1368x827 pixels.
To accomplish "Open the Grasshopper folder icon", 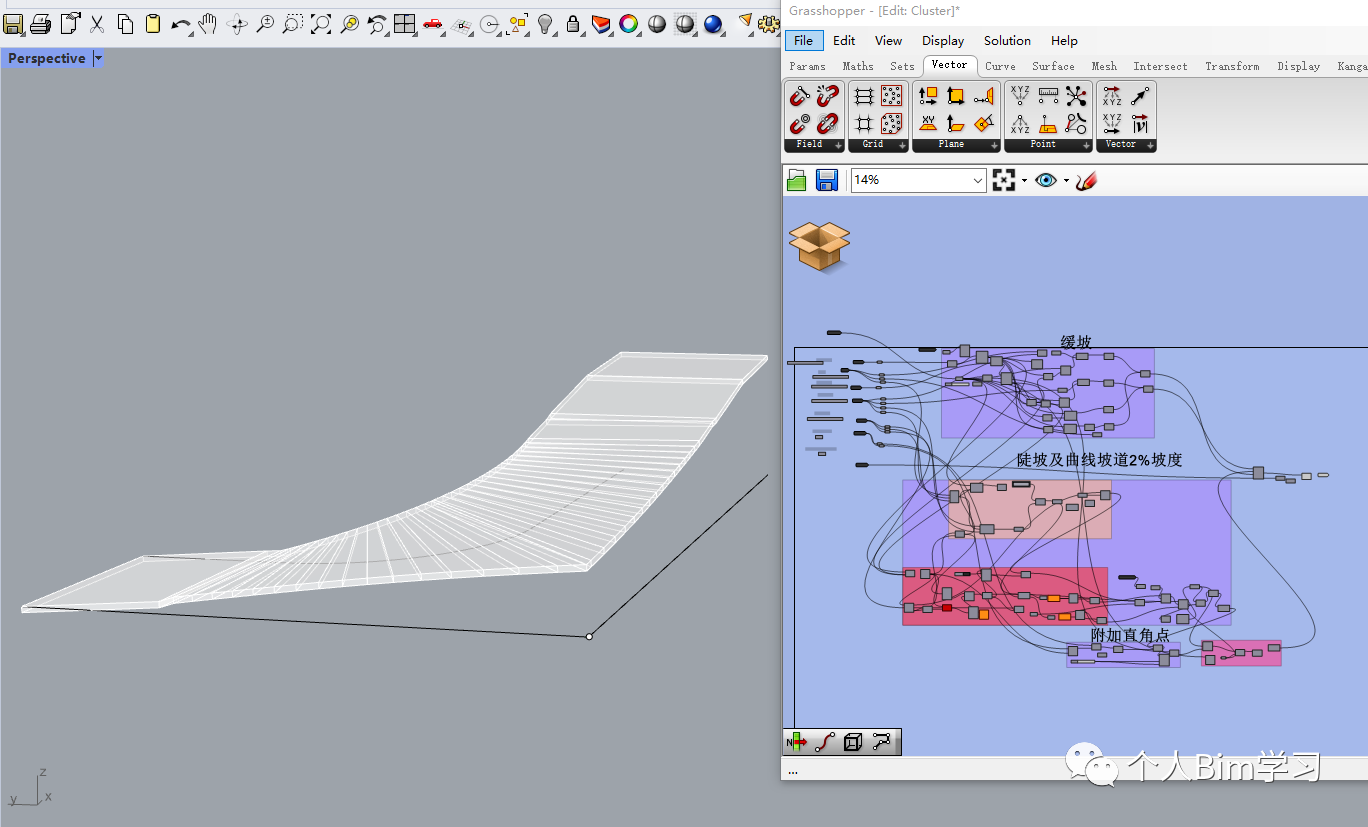I will click(x=797, y=180).
